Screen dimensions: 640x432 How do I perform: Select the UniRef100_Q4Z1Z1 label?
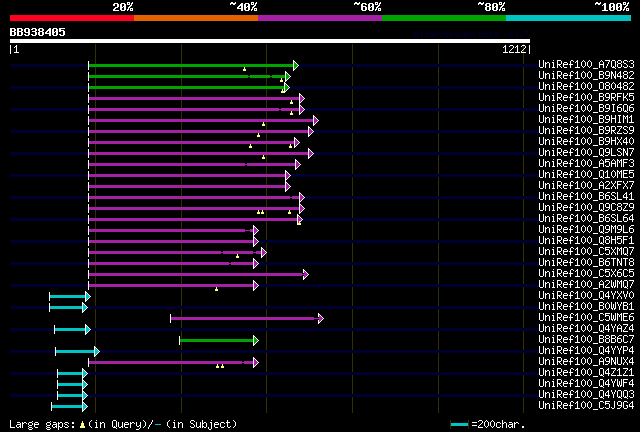(x=586, y=373)
